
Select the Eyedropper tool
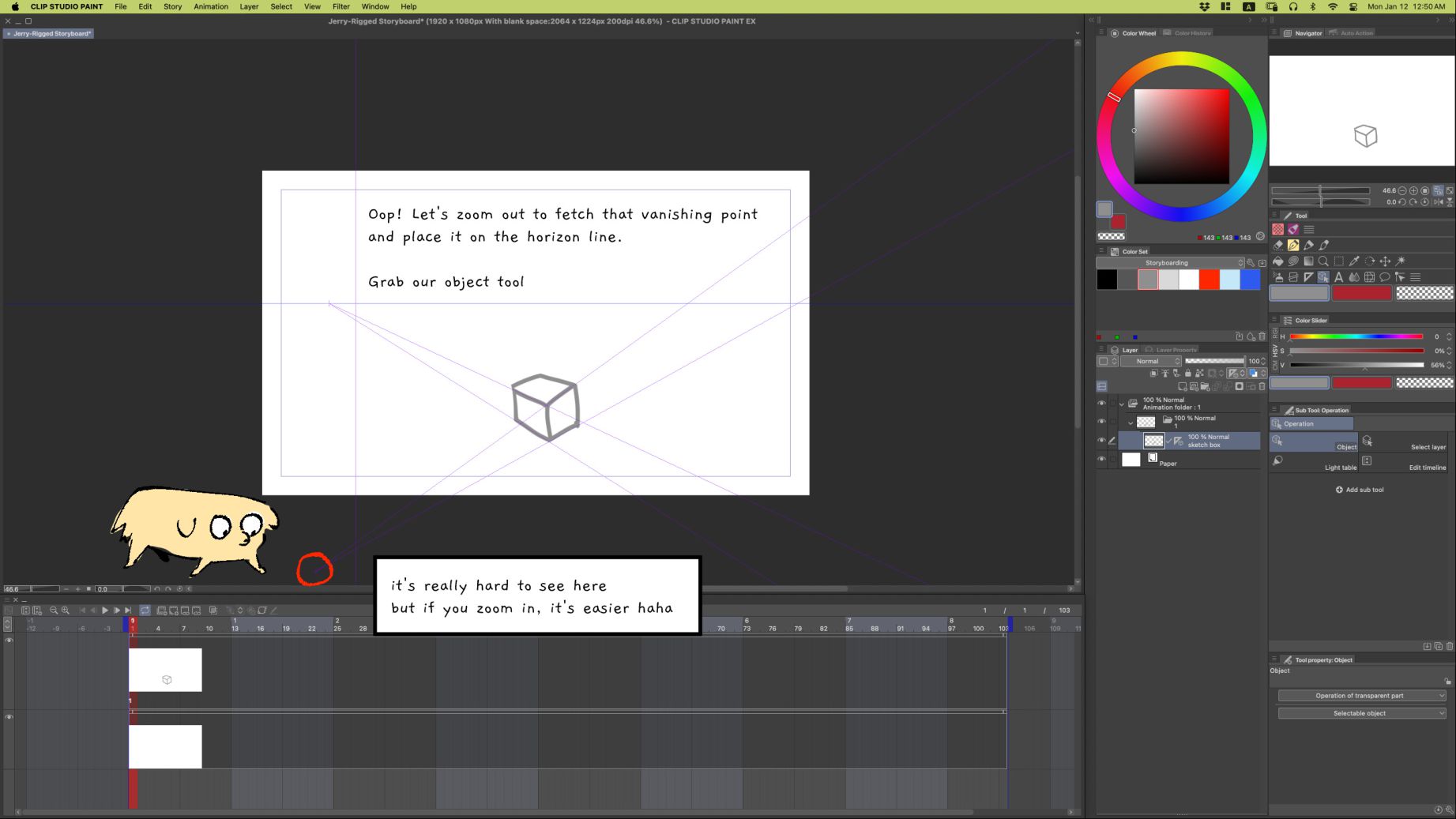[x=1354, y=261]
